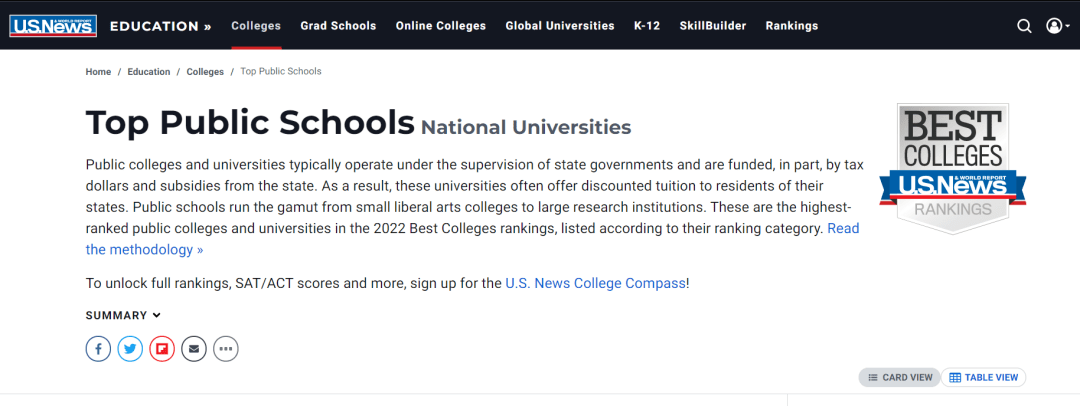Open the account dropdown arrow
This screenshot has height=406, width=1080.
(1066, 27)
